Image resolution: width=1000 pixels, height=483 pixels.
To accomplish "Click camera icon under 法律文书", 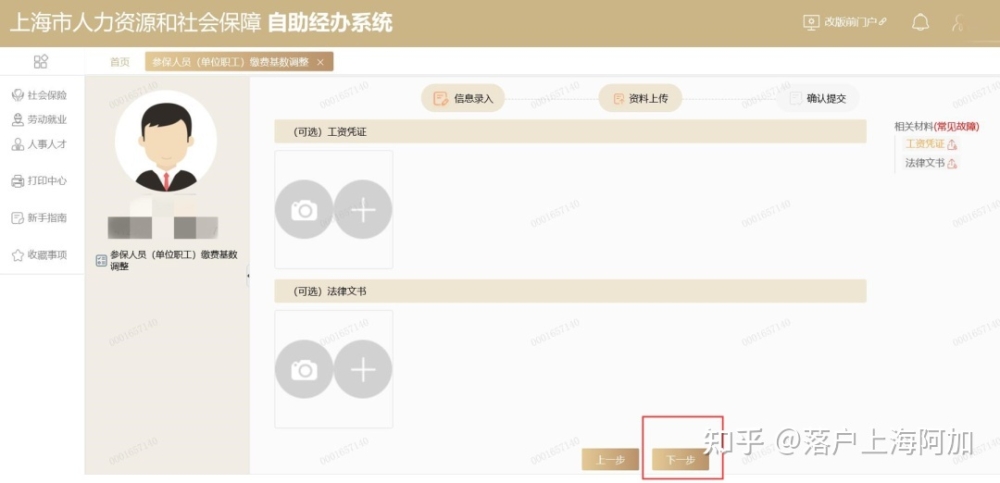I will (304, 369).
